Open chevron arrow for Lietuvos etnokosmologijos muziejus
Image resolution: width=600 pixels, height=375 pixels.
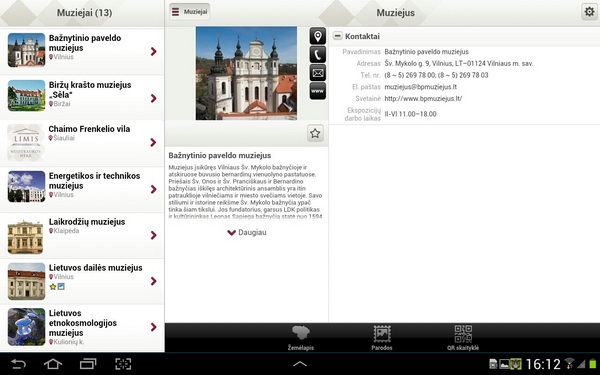153,327
